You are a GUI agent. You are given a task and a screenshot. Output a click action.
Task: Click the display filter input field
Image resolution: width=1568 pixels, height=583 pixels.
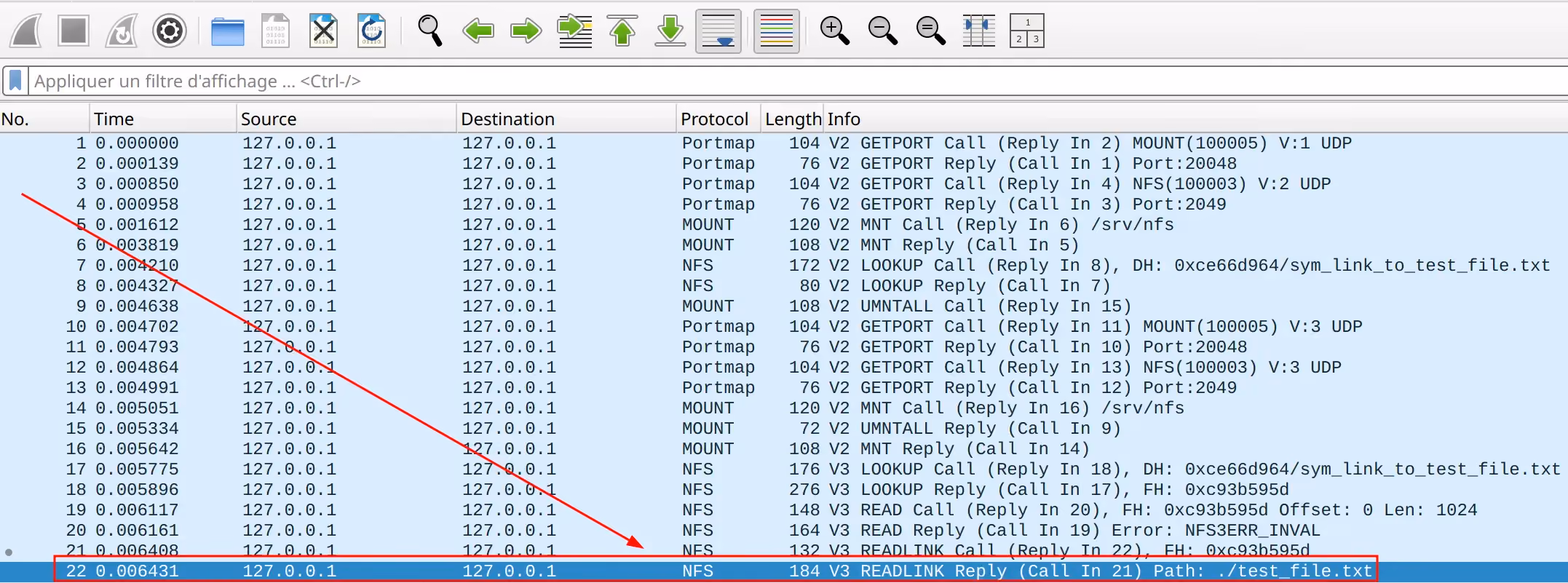(x=797, y=81)
